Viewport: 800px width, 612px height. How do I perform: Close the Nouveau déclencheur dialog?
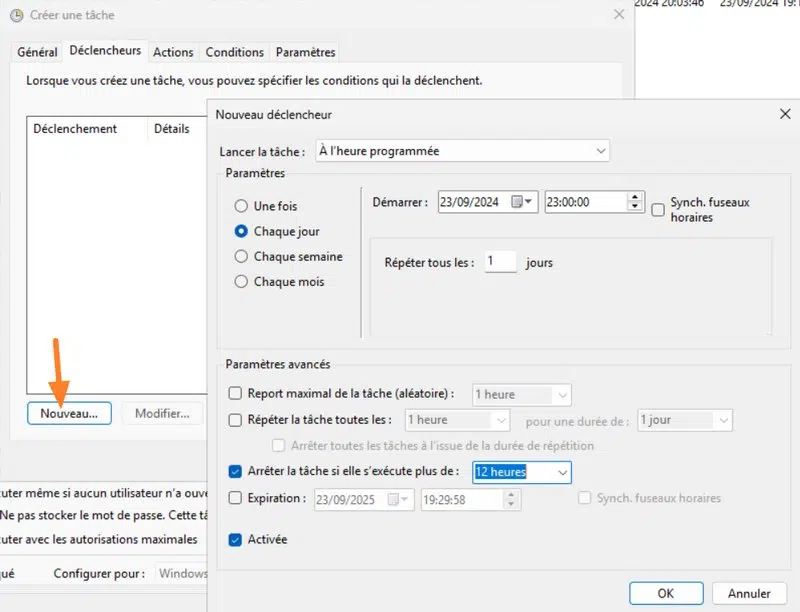(x=785, y=115)
